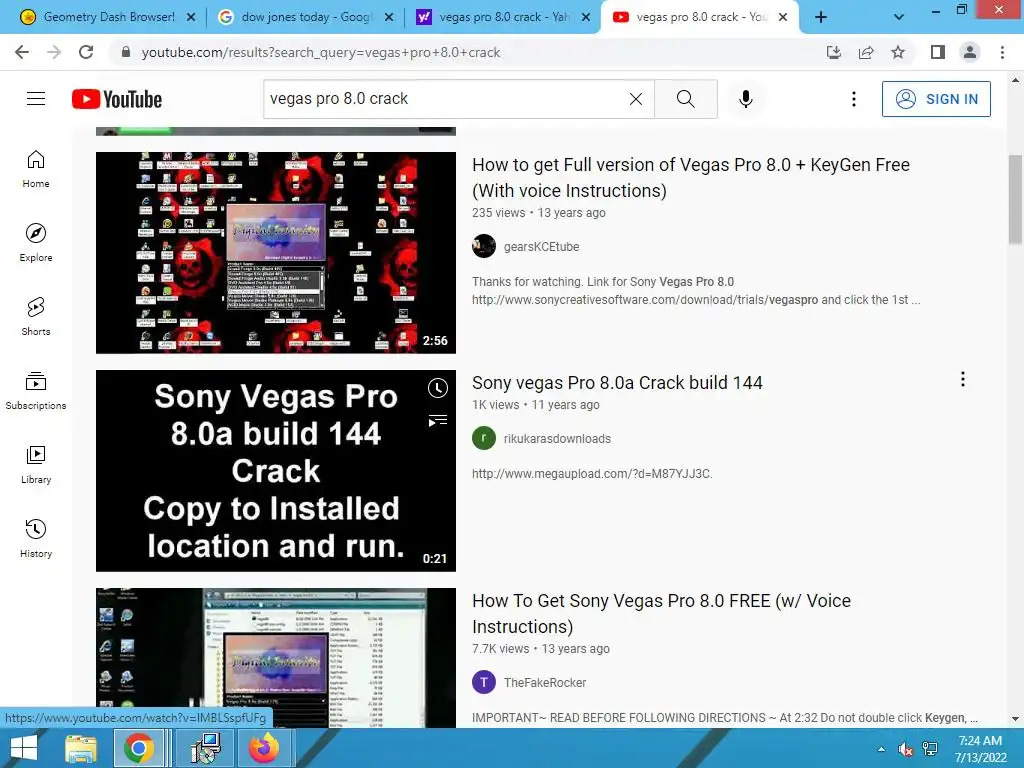Image resolution: width=1024 pixels, height=768 pixels.
Task: Click gearsKCEtube channel avatar
Action: (x=484, y=246)
